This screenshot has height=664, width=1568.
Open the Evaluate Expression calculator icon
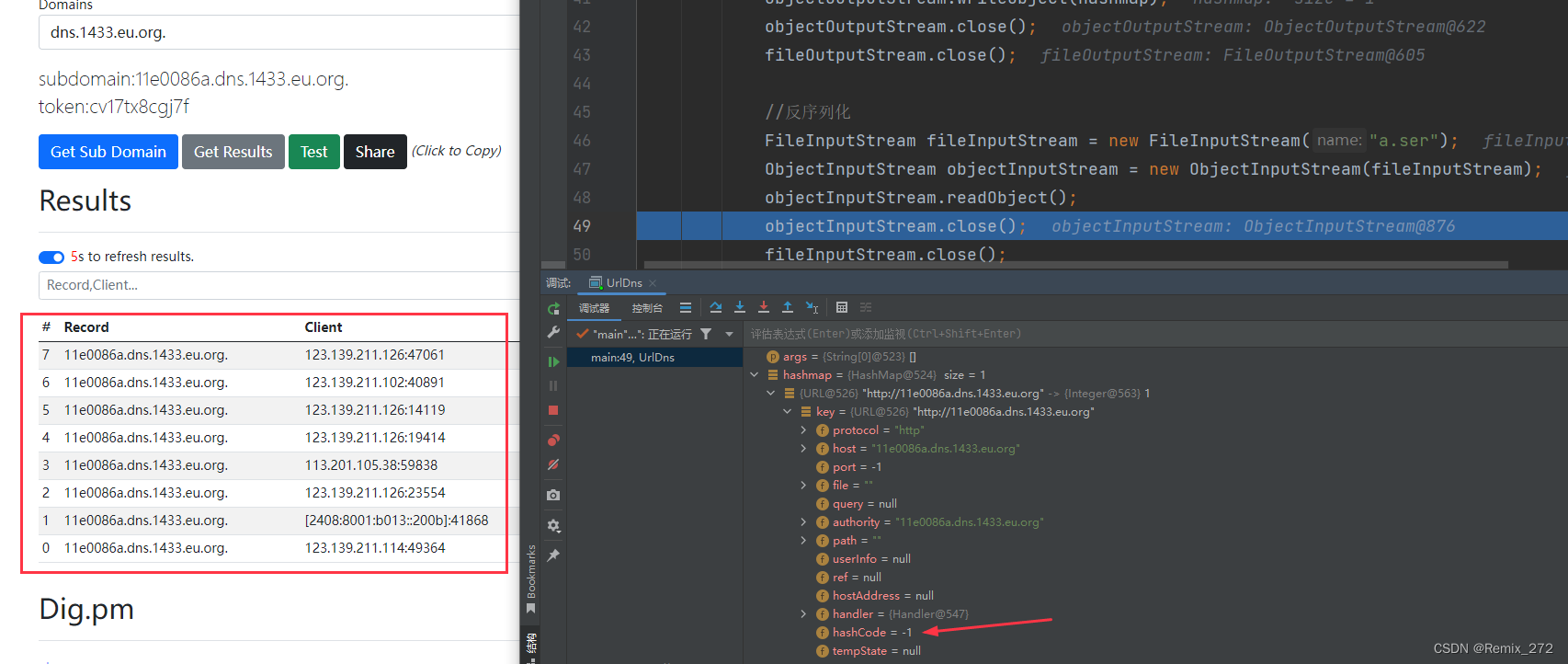(842, 308)
